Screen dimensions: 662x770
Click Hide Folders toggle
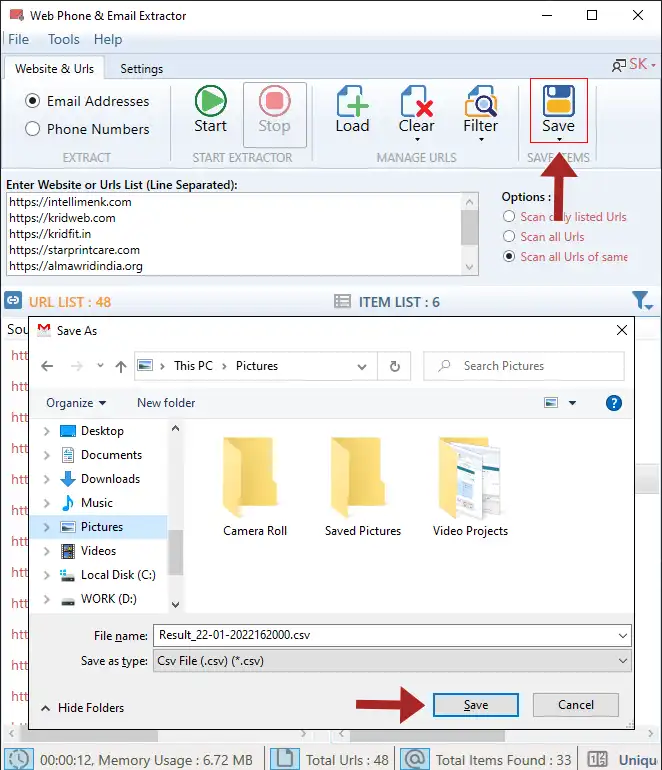pyautogui.click(x=83, y=708)
